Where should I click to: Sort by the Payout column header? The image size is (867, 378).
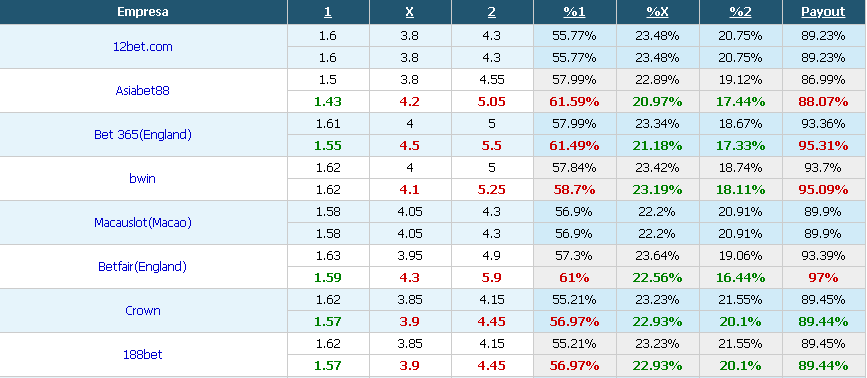[823, 12]
